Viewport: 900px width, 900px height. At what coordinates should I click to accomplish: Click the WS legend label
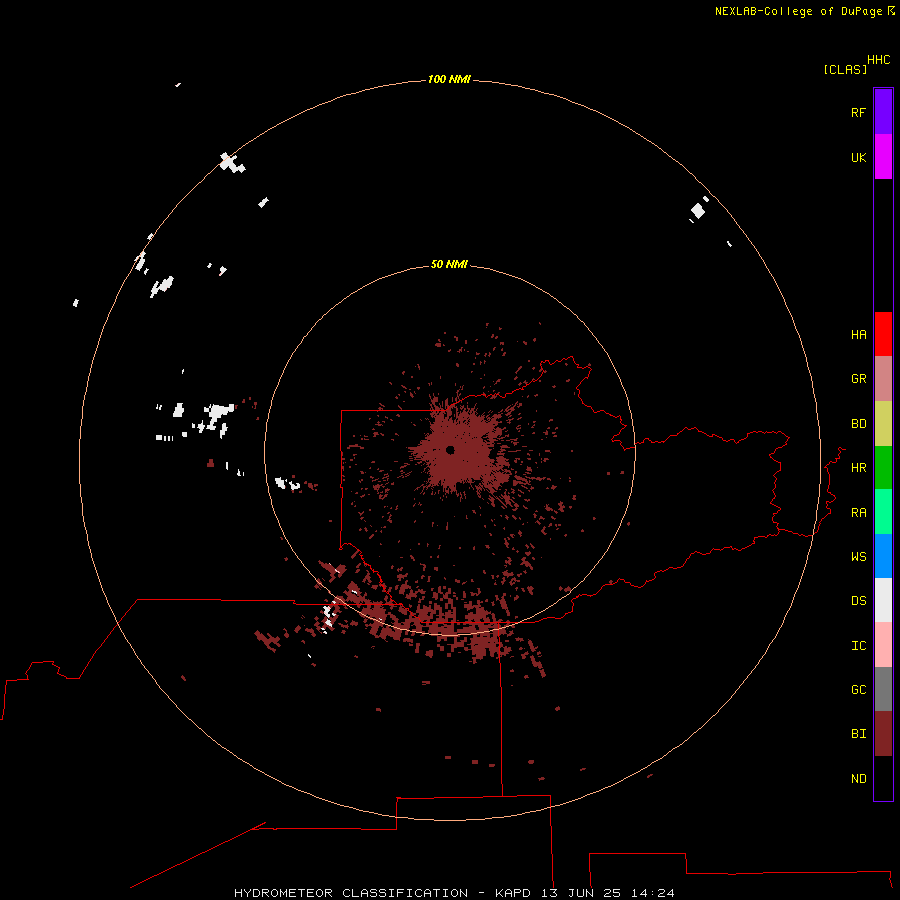859,556
